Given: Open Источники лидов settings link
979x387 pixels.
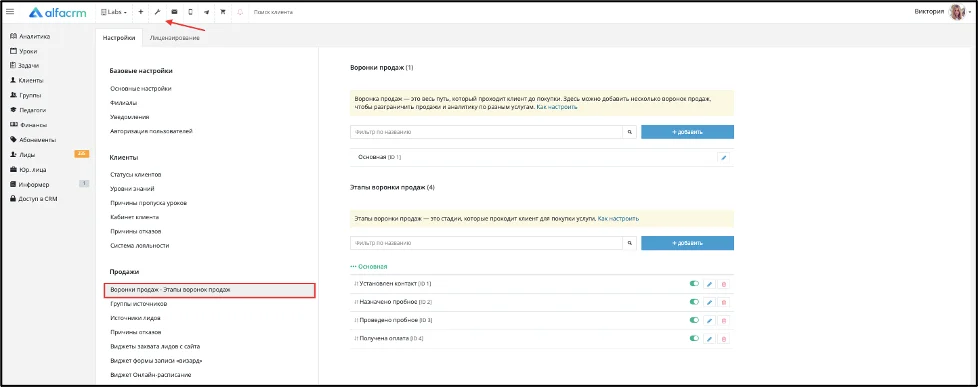Looking at the screenshot, I should click(x=135, y=318).
